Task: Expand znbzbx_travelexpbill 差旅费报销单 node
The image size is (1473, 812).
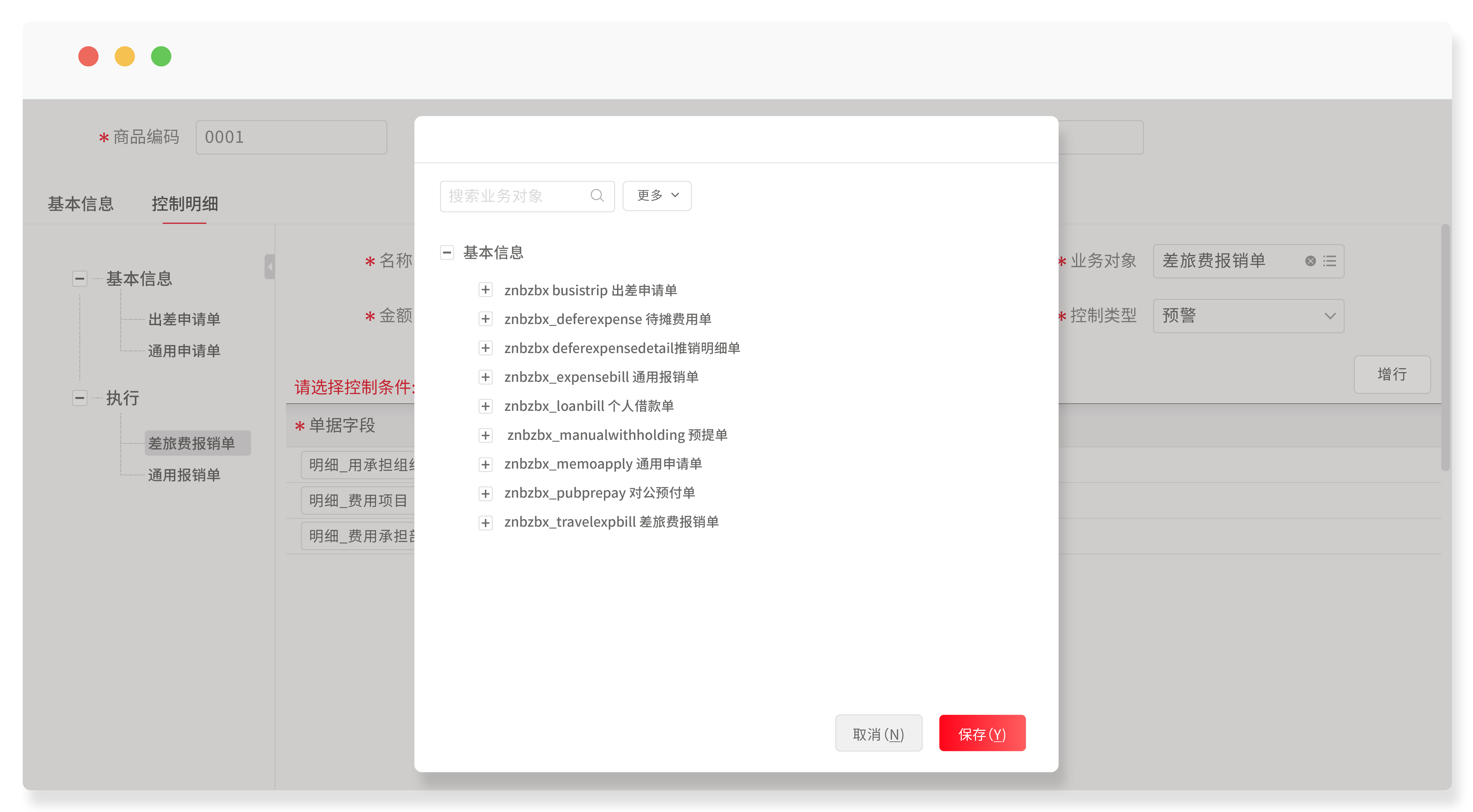Action: tap(485, 522)
